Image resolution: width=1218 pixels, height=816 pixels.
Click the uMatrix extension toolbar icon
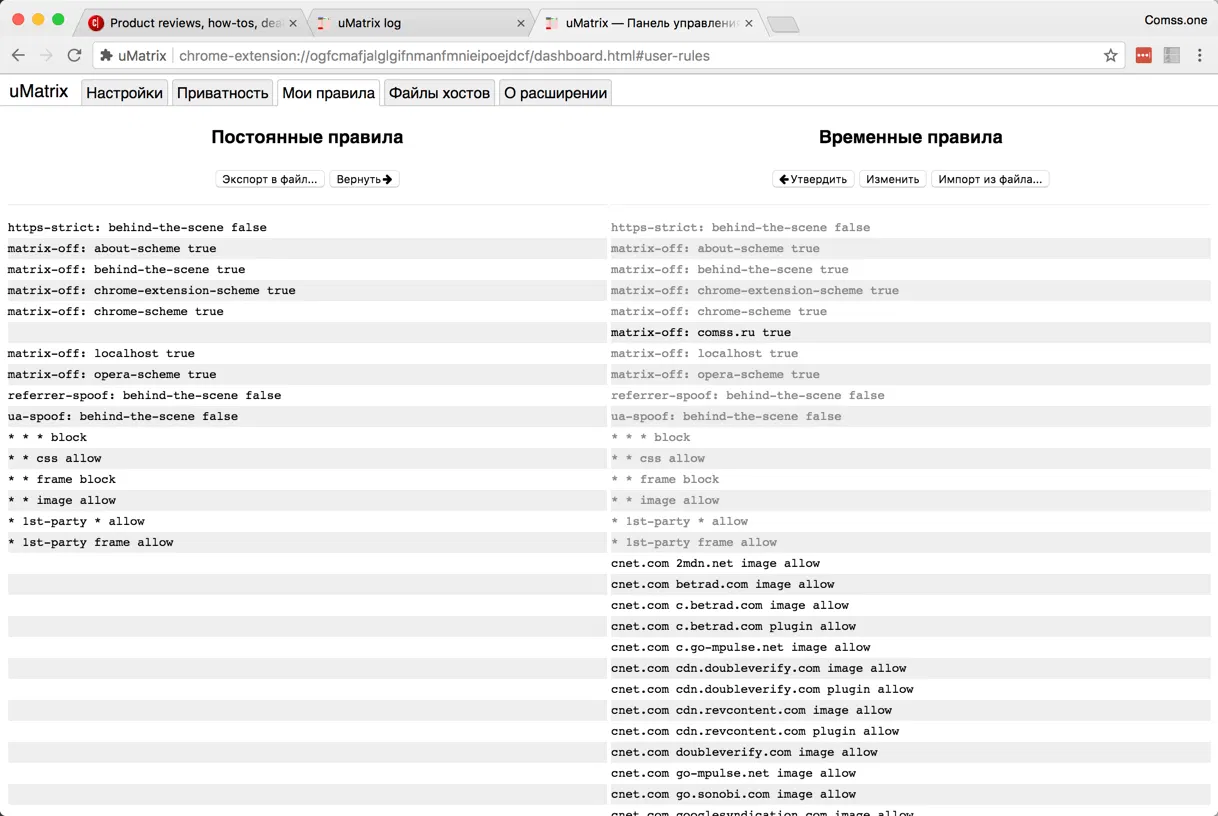(1172, 56)
